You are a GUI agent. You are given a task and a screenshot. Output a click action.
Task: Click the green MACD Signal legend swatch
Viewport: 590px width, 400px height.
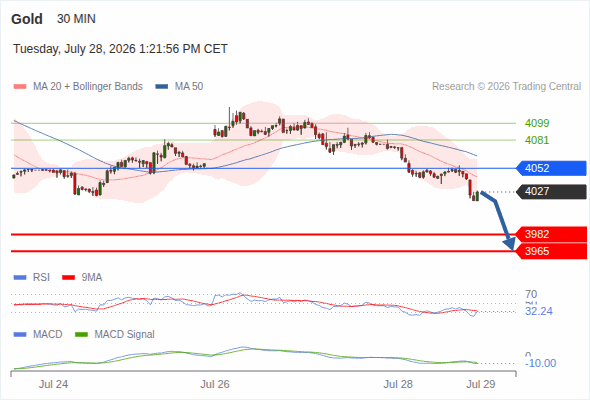point(81,335)
